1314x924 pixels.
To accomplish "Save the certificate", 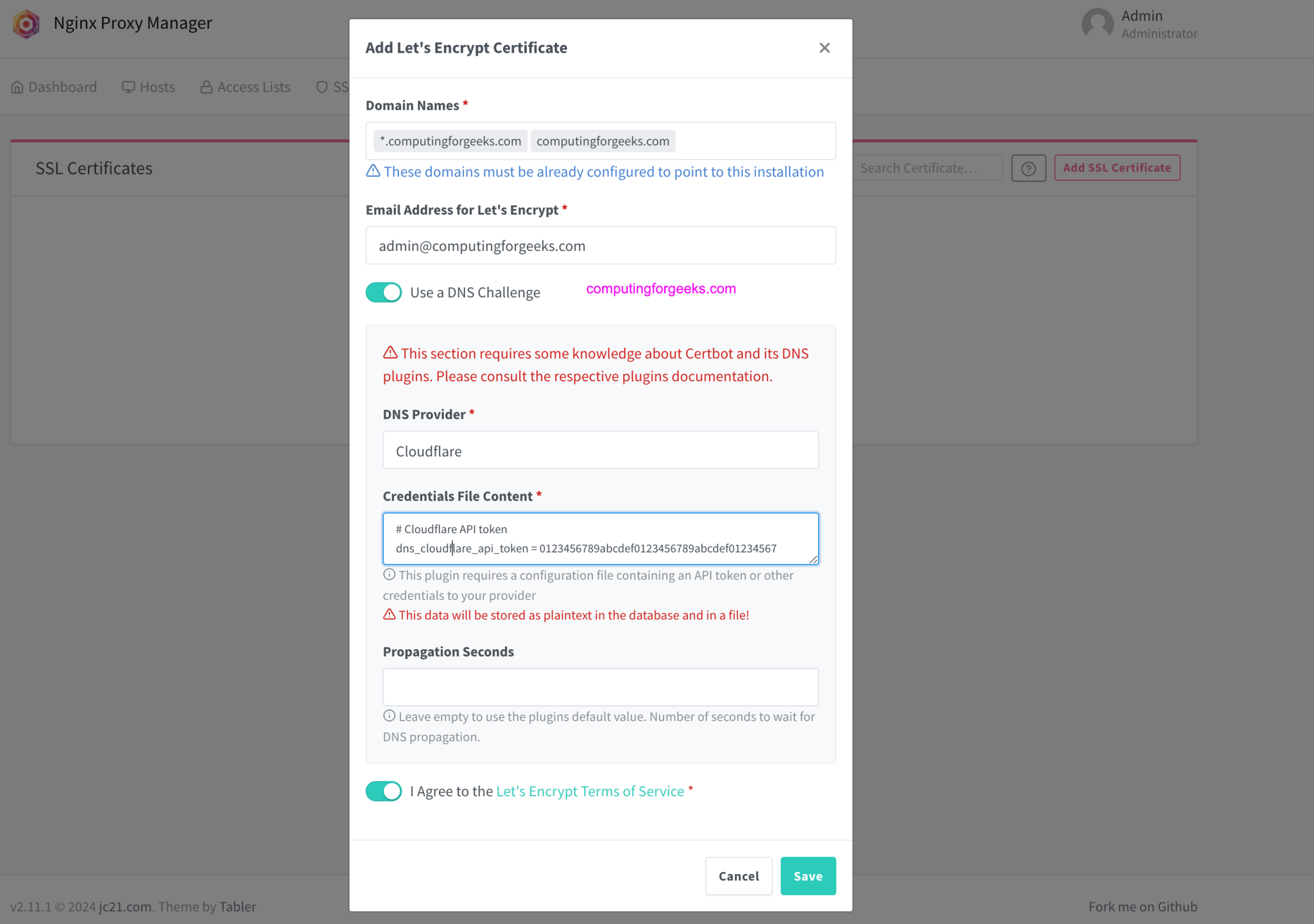I will coord(808,876).
